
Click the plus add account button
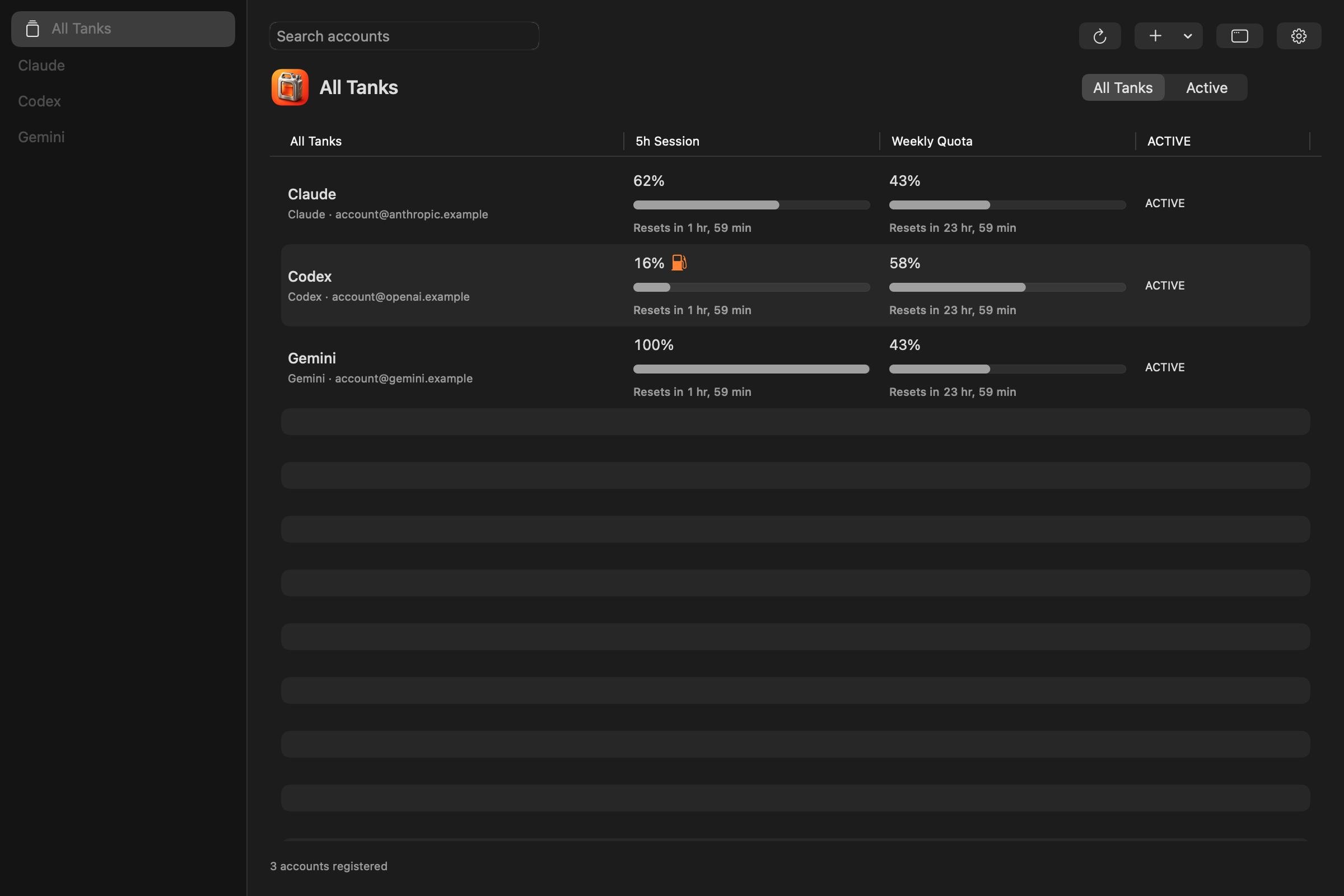(x=1155, y=36)
